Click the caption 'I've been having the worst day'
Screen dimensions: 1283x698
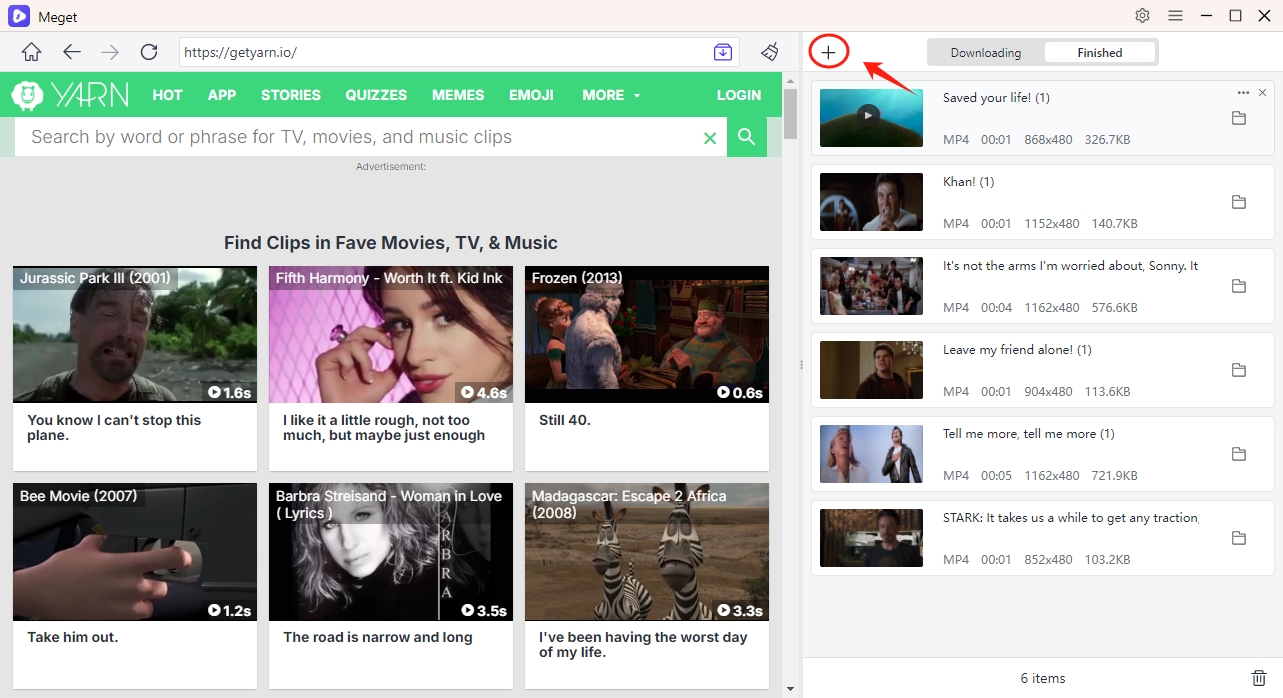643,645
